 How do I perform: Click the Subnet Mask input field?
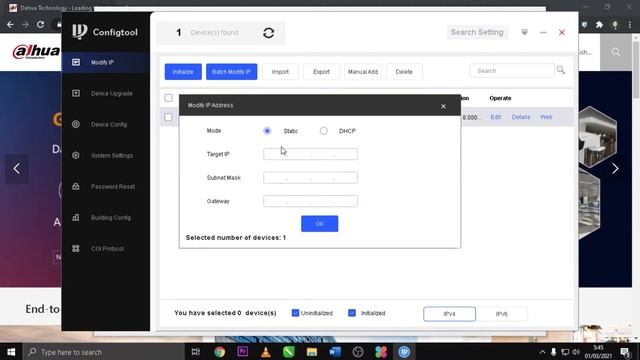[310, 178]
